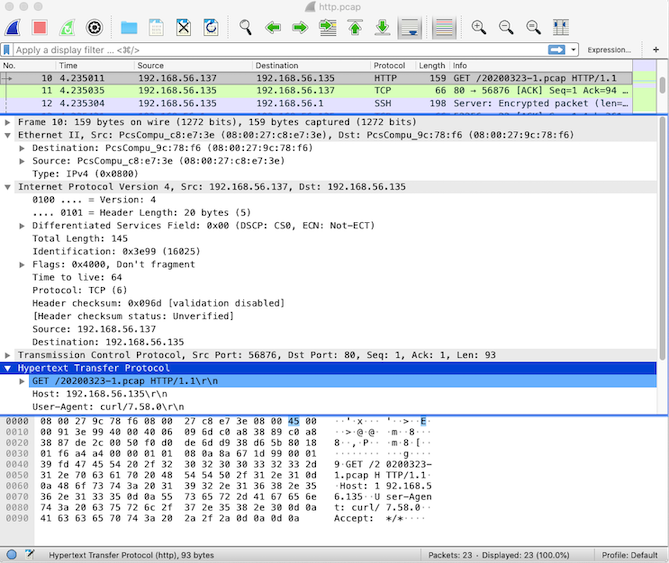Image resolution: width=669 pixels, height=563 pixels.
Task: Add a filter button with plus
Action: click(656, 50)
